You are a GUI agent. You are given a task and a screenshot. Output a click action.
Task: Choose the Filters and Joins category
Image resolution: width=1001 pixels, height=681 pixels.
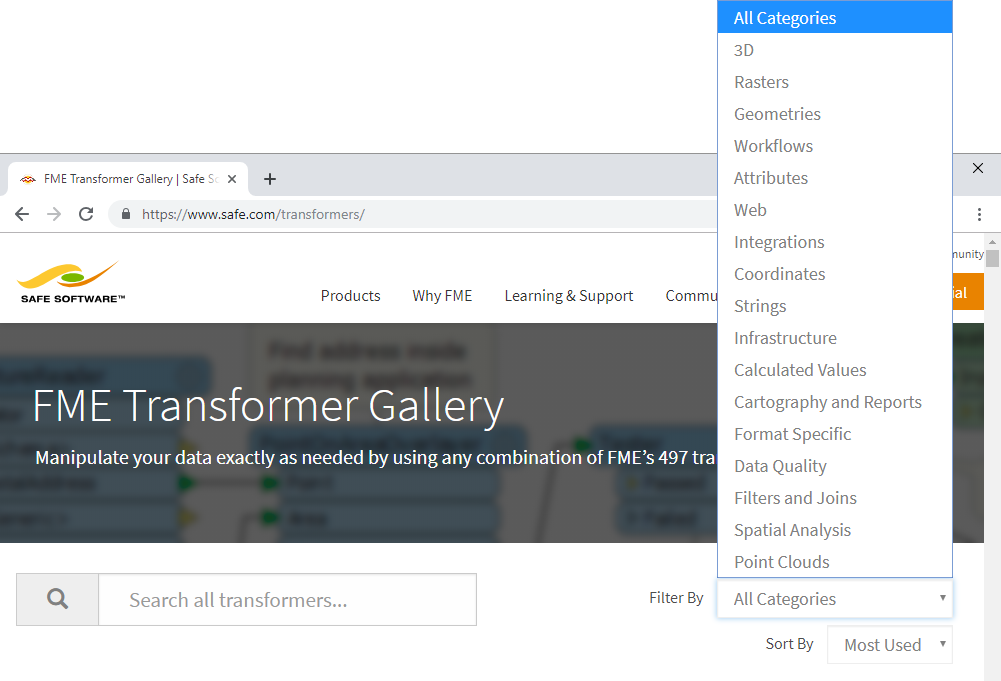tap(835, 498)
